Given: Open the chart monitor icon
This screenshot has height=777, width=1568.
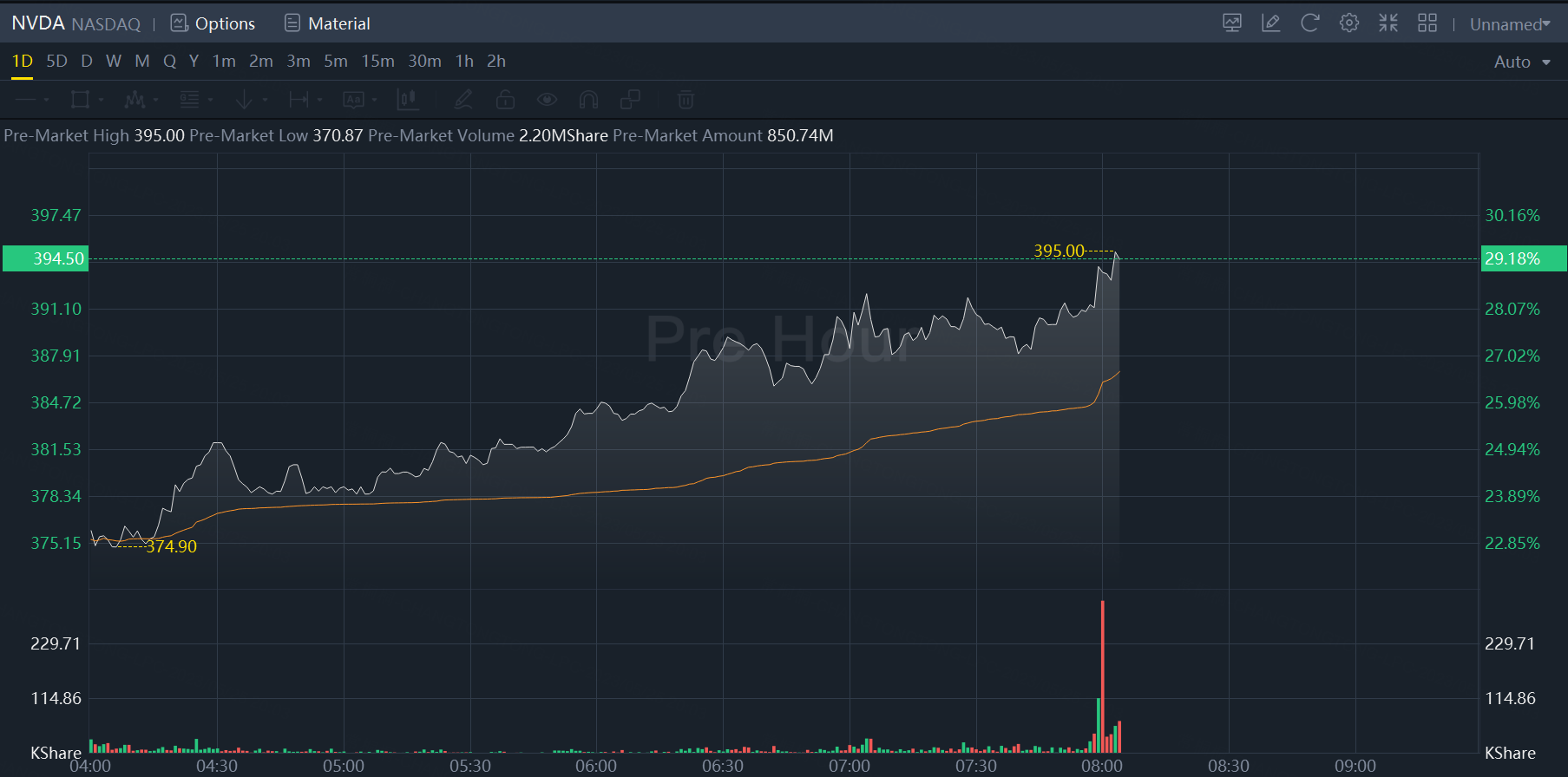Looking at the screenshot, I should click(x=1232, y=23).
